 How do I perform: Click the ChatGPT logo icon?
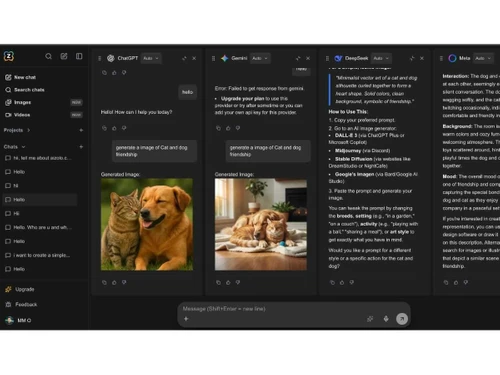111,58
